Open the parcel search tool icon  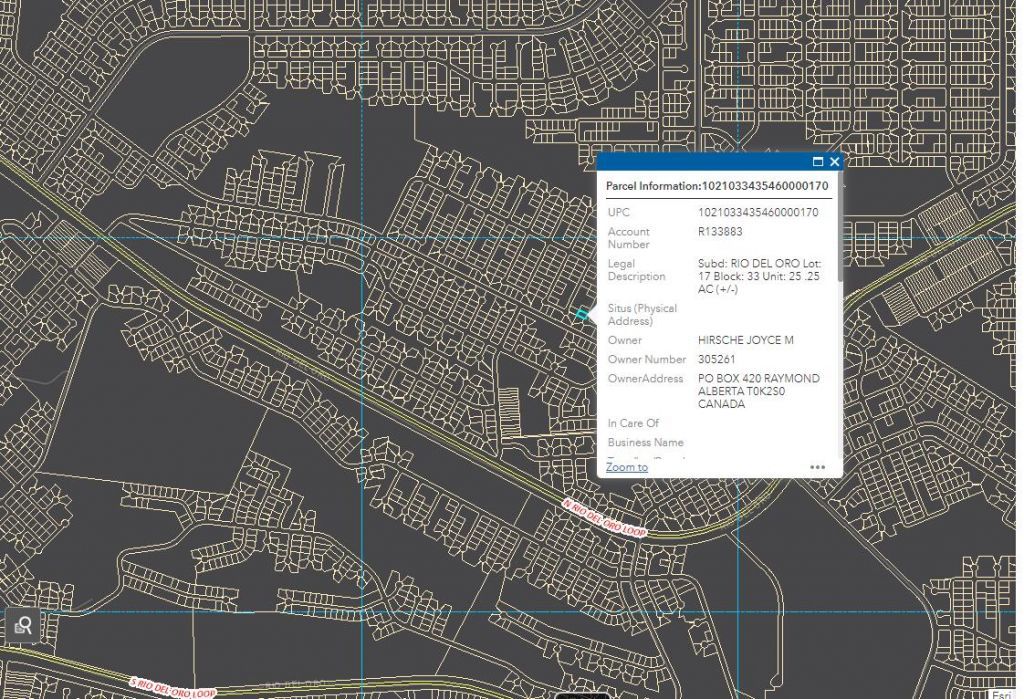23,625
